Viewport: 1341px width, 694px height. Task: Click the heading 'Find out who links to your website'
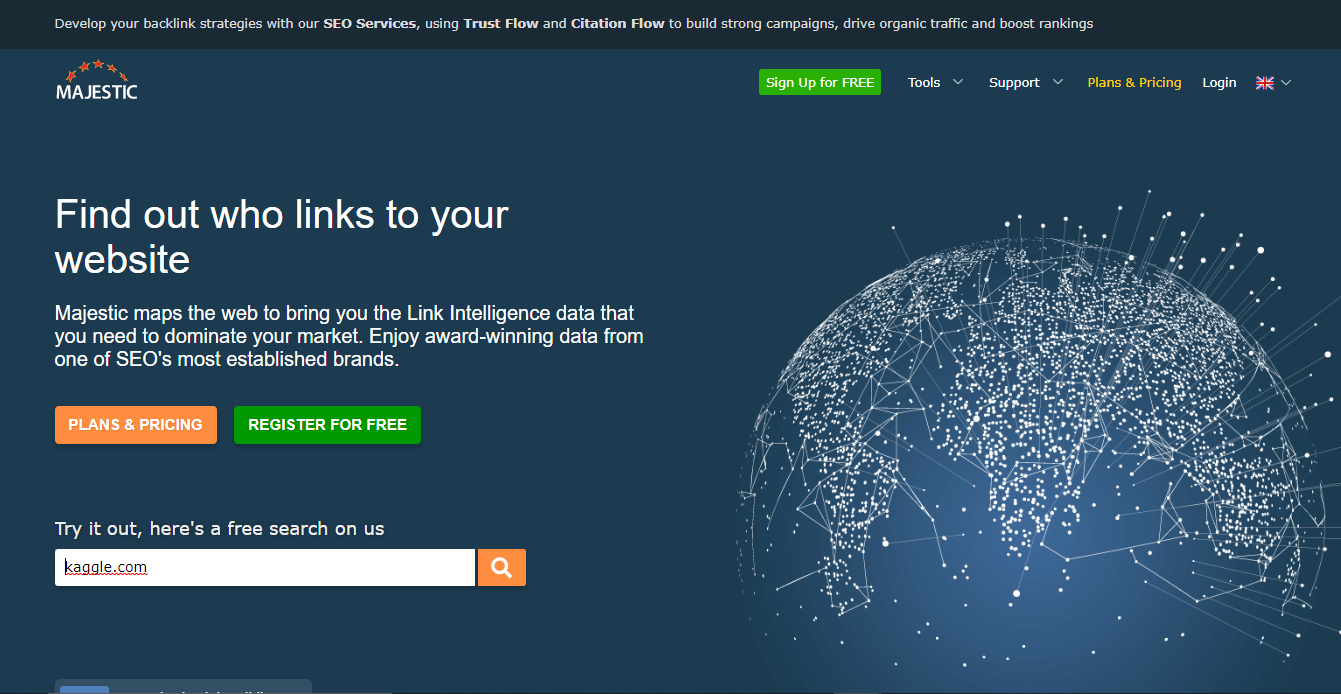point(282,237)
